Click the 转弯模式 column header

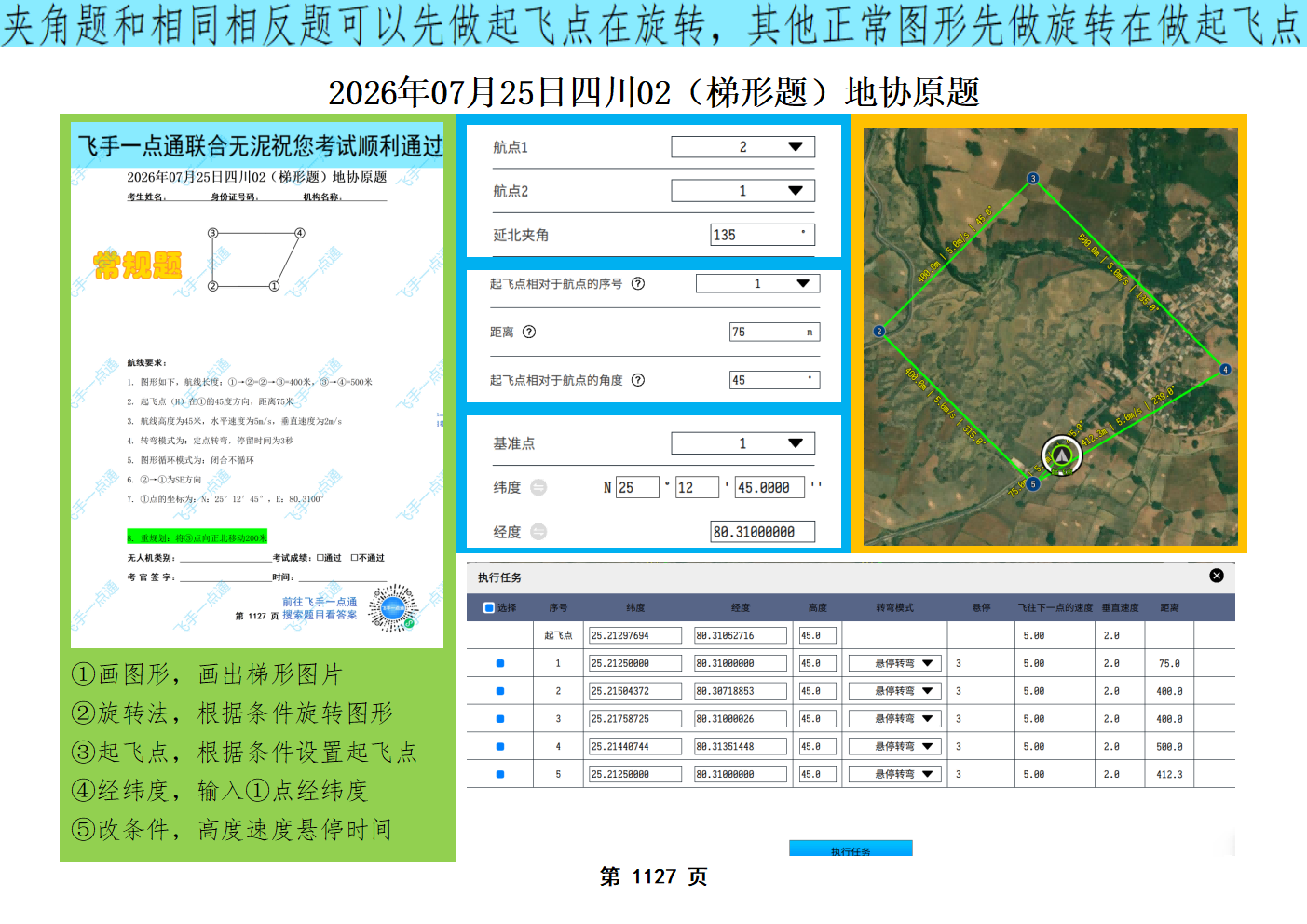point(894,607)
